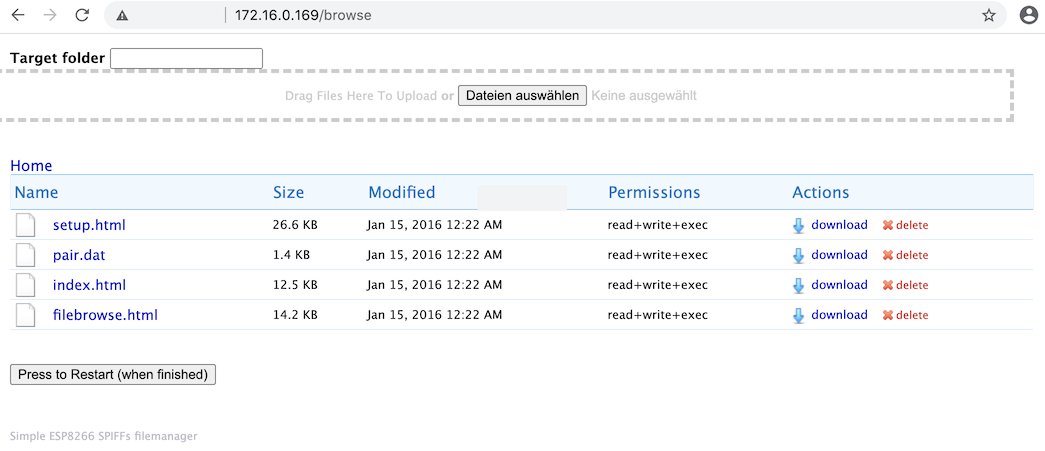Click the read+write+exec permissions of index.html
1045x451 pixels.
pyautogui.click(x=658, y=285)
